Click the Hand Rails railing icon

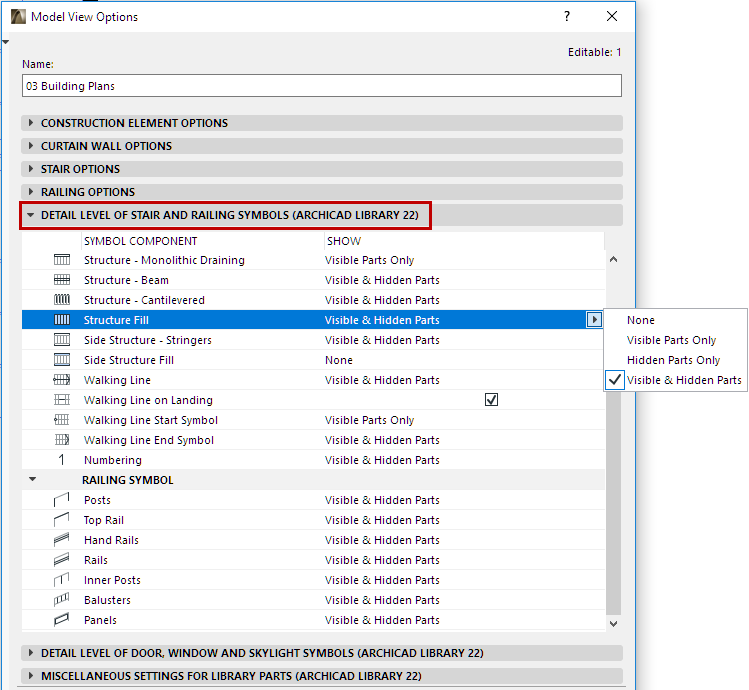tap(62, 540)
